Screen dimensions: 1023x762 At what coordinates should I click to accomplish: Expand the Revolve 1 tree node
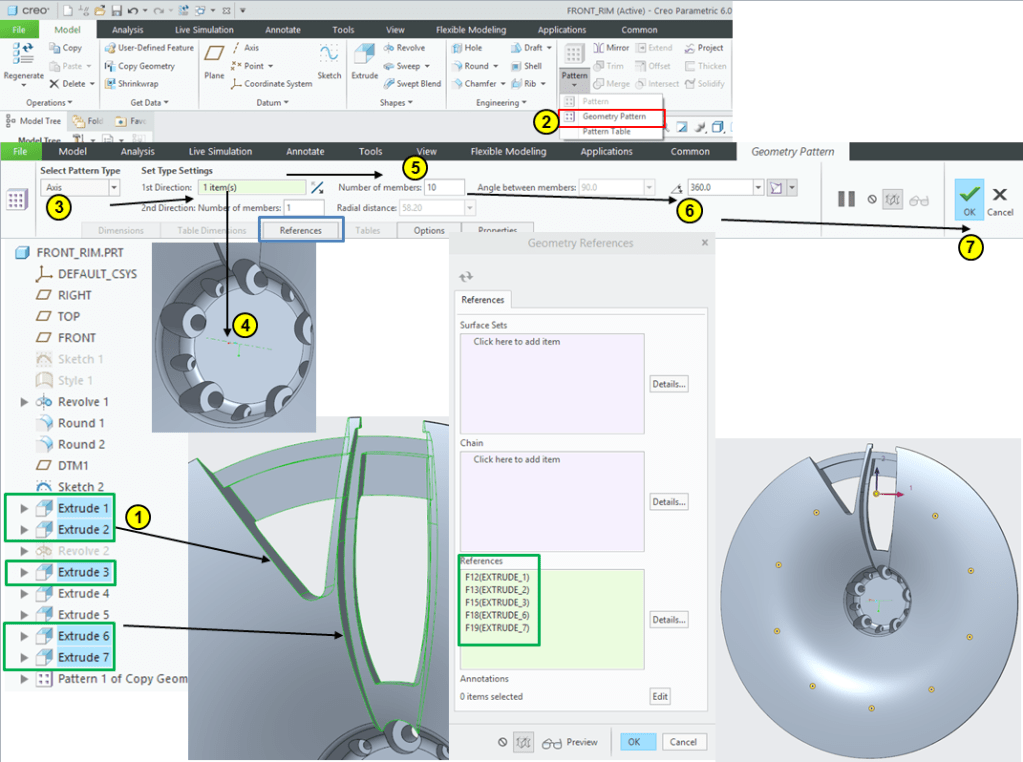24,402
